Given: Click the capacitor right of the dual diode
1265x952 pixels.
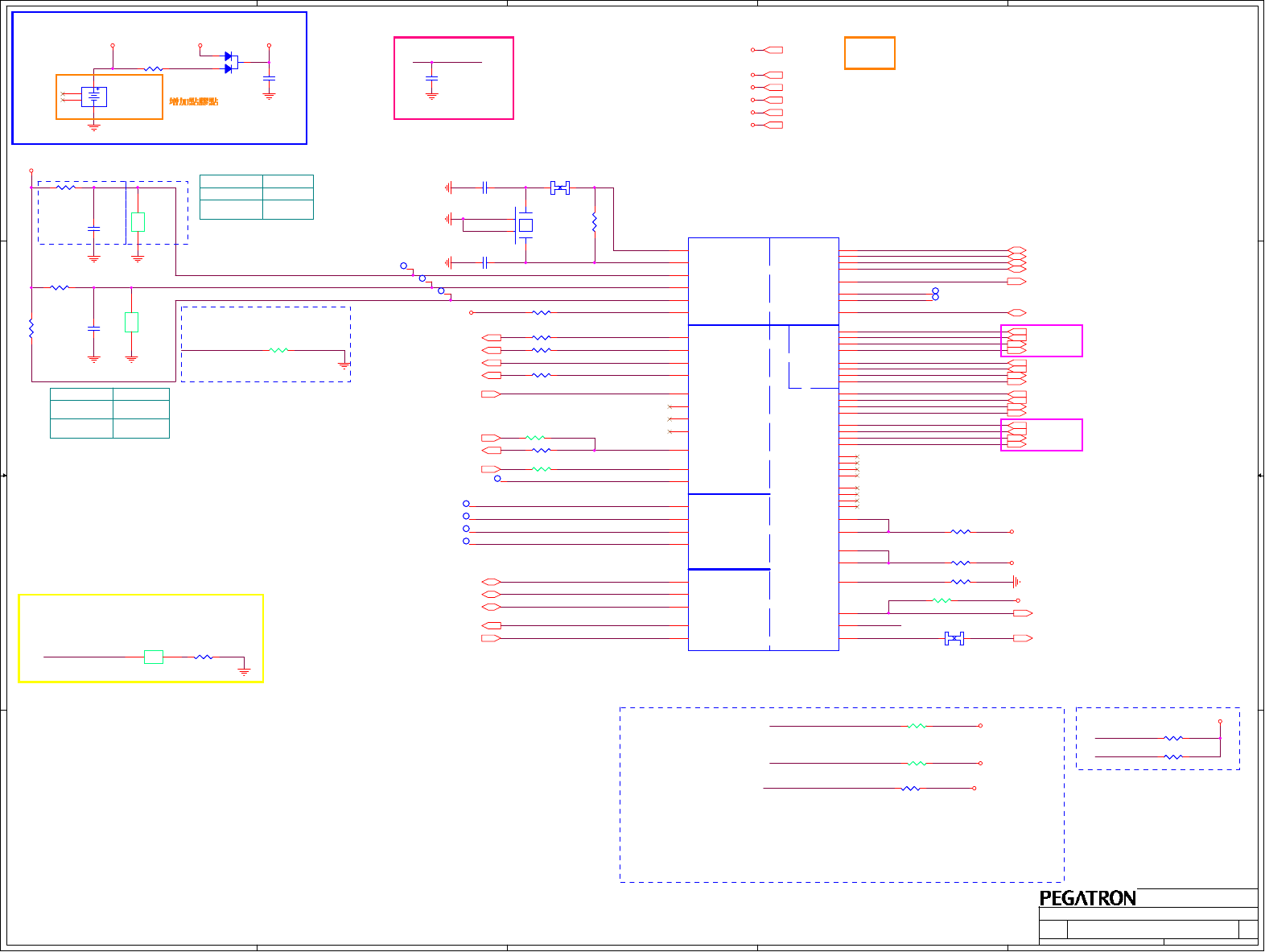Looking at the screenshot, I should 269,79.
